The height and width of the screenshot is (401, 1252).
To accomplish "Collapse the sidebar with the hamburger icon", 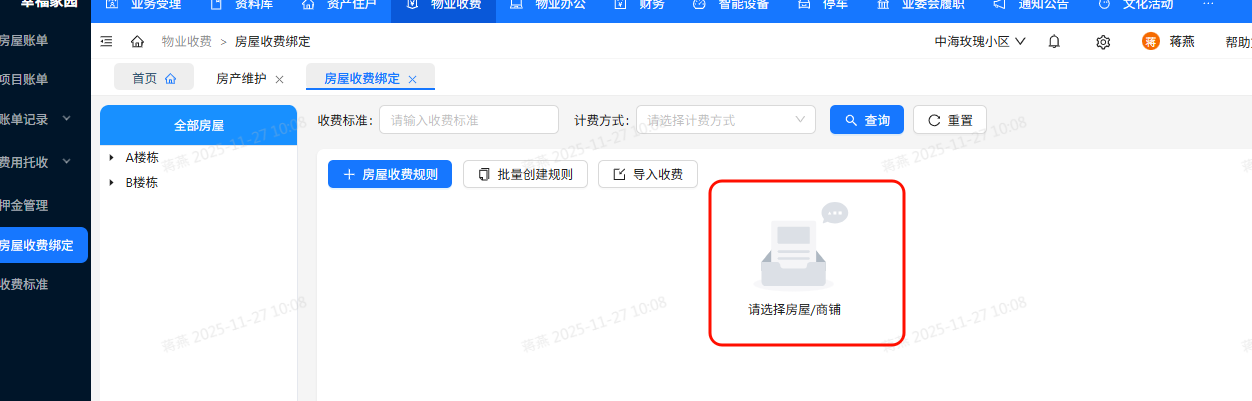I will click(107, 41).
